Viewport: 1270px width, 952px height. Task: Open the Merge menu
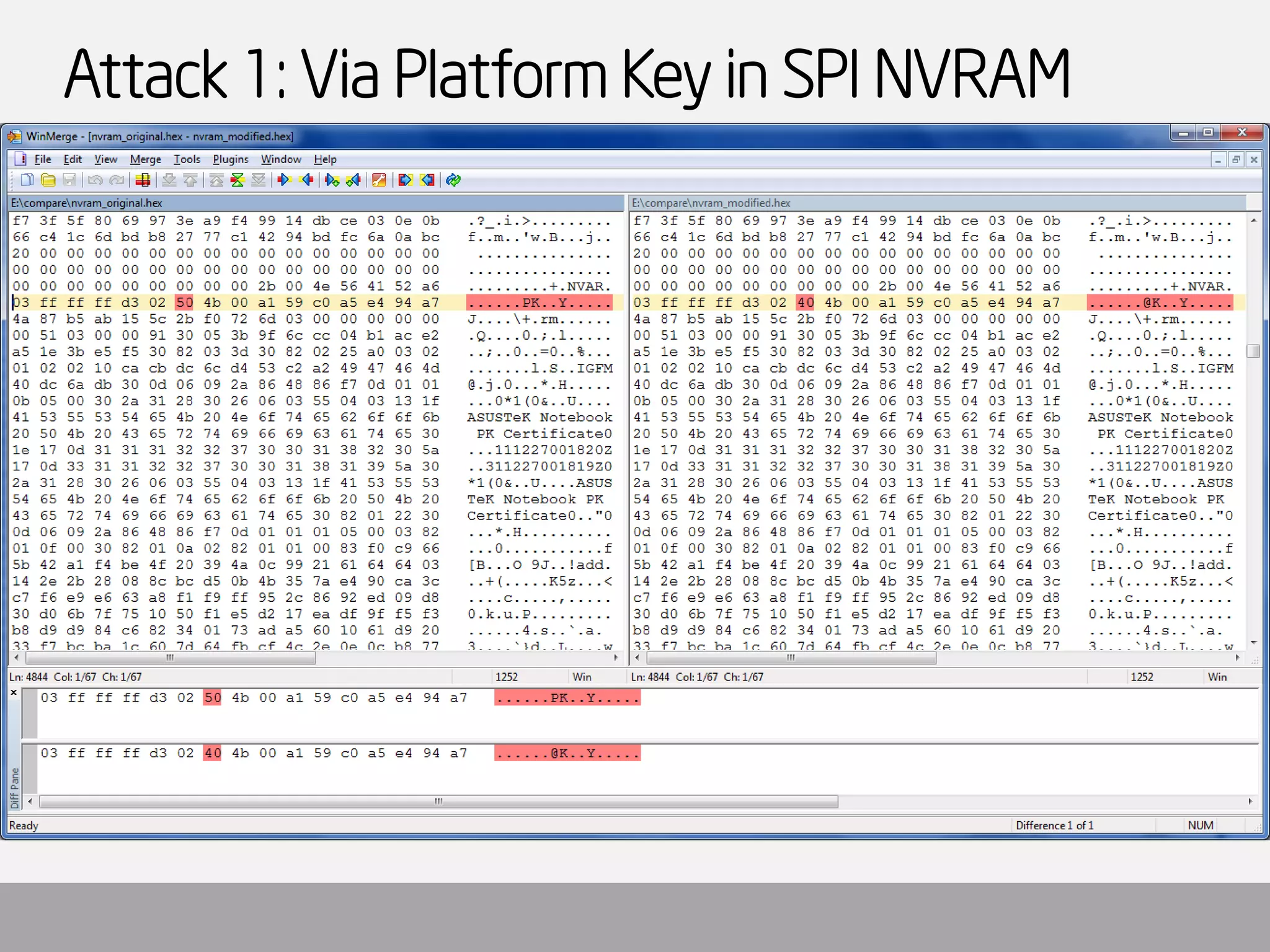coord(145,159)
